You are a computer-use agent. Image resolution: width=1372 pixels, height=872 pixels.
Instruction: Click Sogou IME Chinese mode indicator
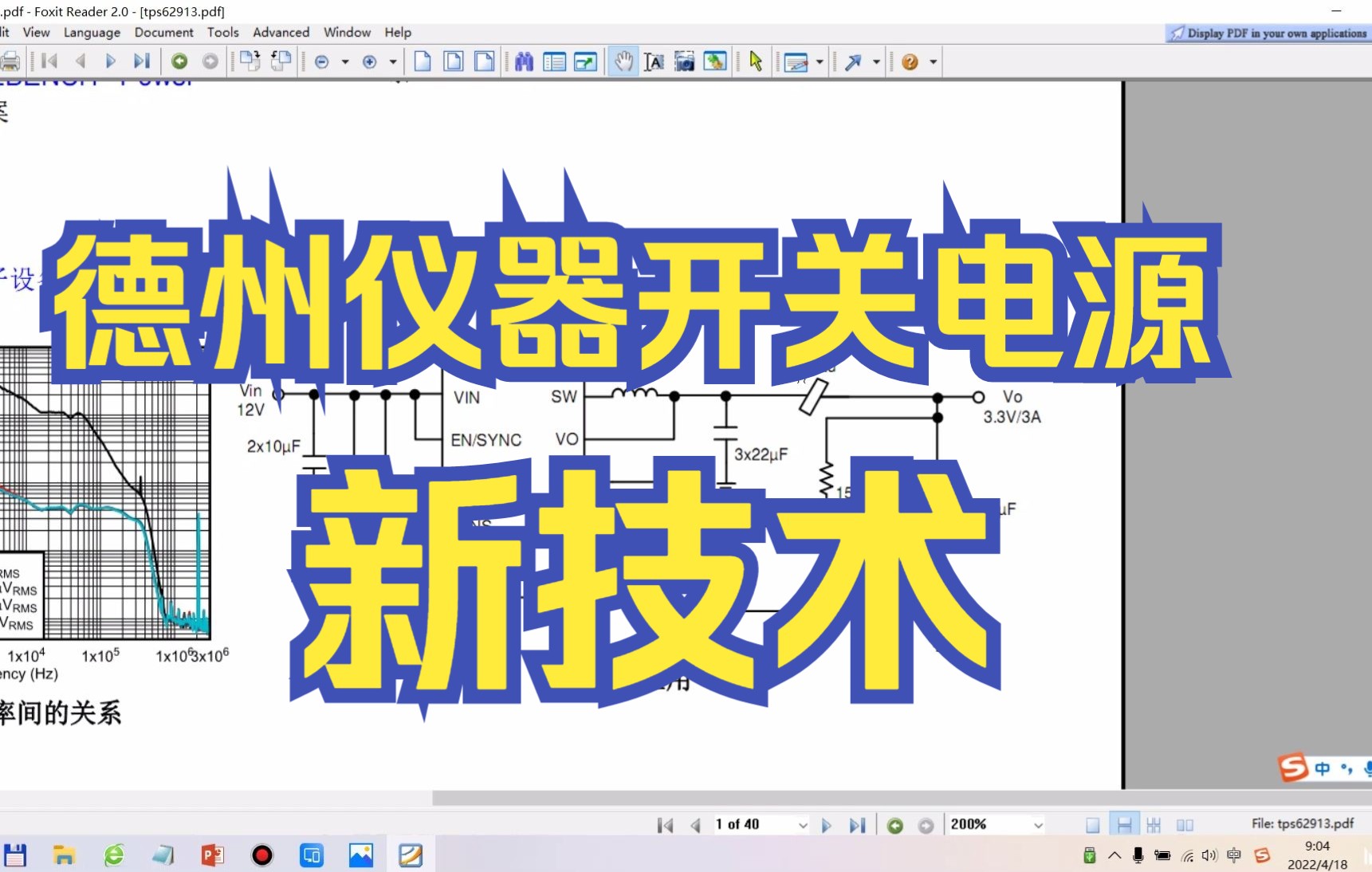1323,768
